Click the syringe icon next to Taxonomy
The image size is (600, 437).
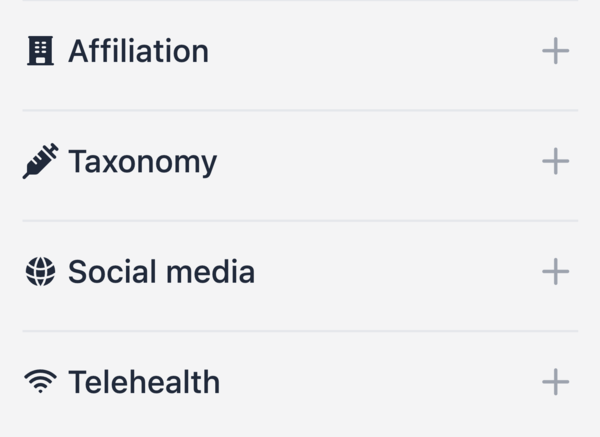pos(40,161)
